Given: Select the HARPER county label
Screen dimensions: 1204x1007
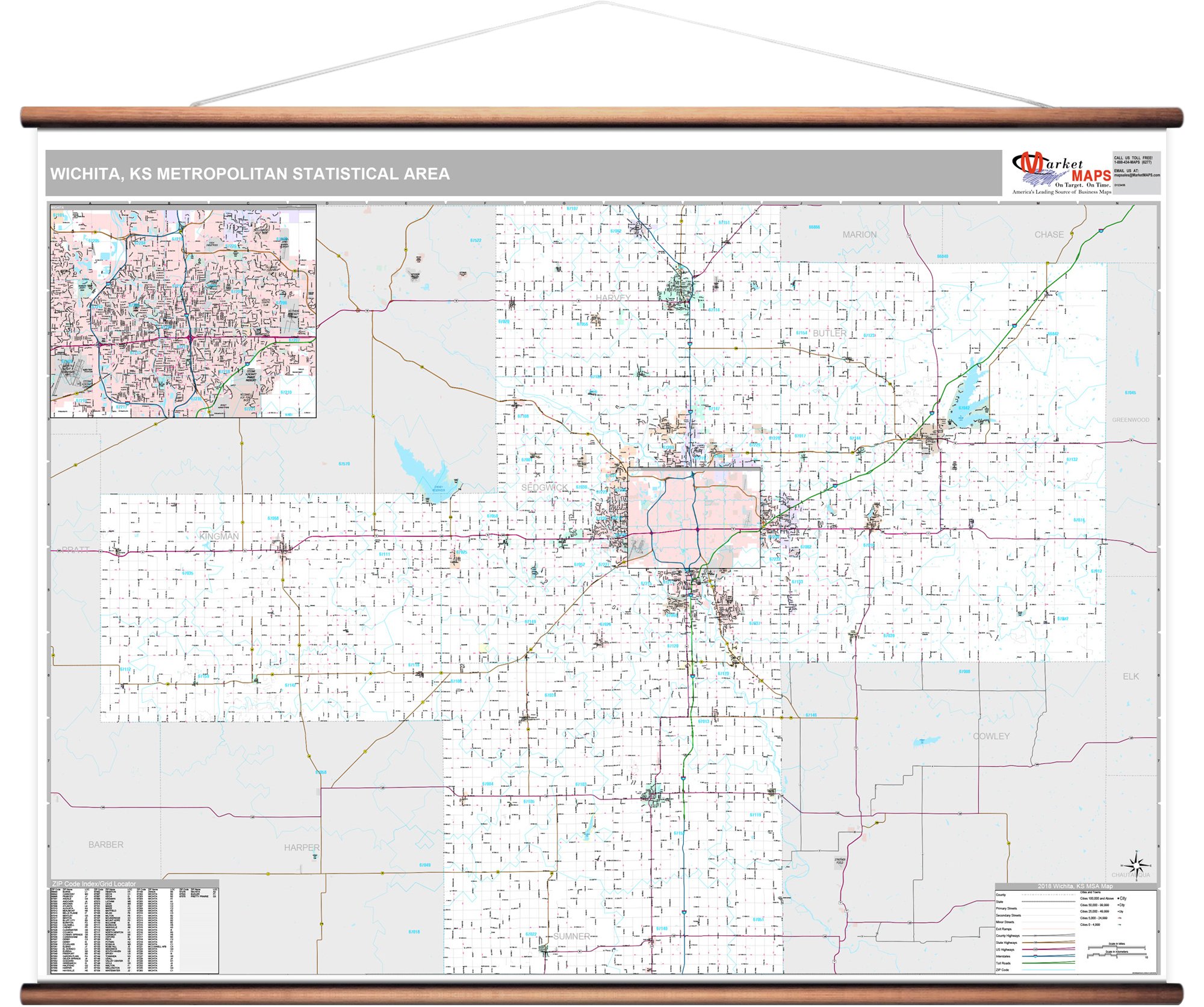Looking at the screenshot, I should pos(302,847).
